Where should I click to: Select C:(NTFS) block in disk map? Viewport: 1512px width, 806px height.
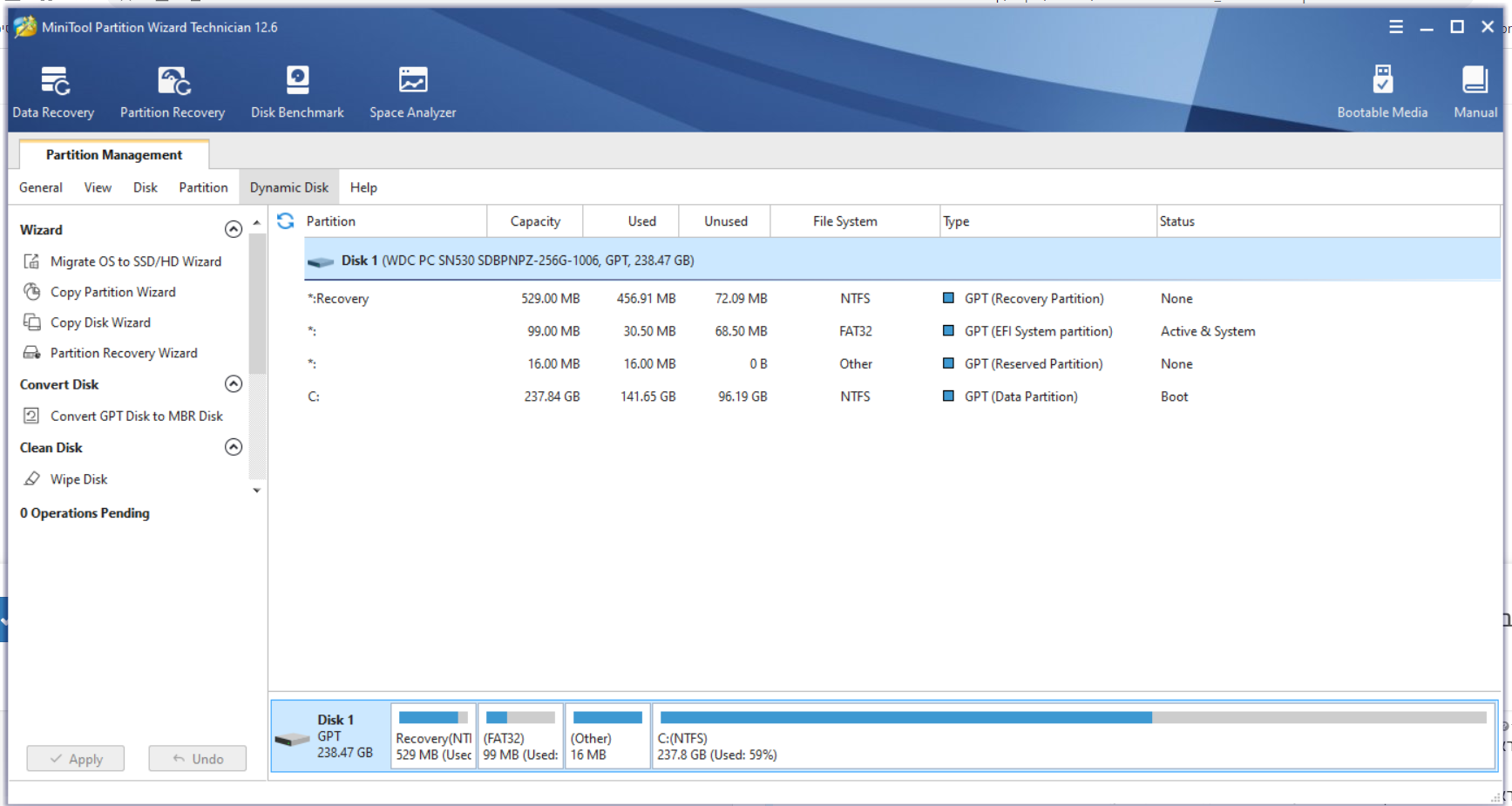tap(1074, 736)
